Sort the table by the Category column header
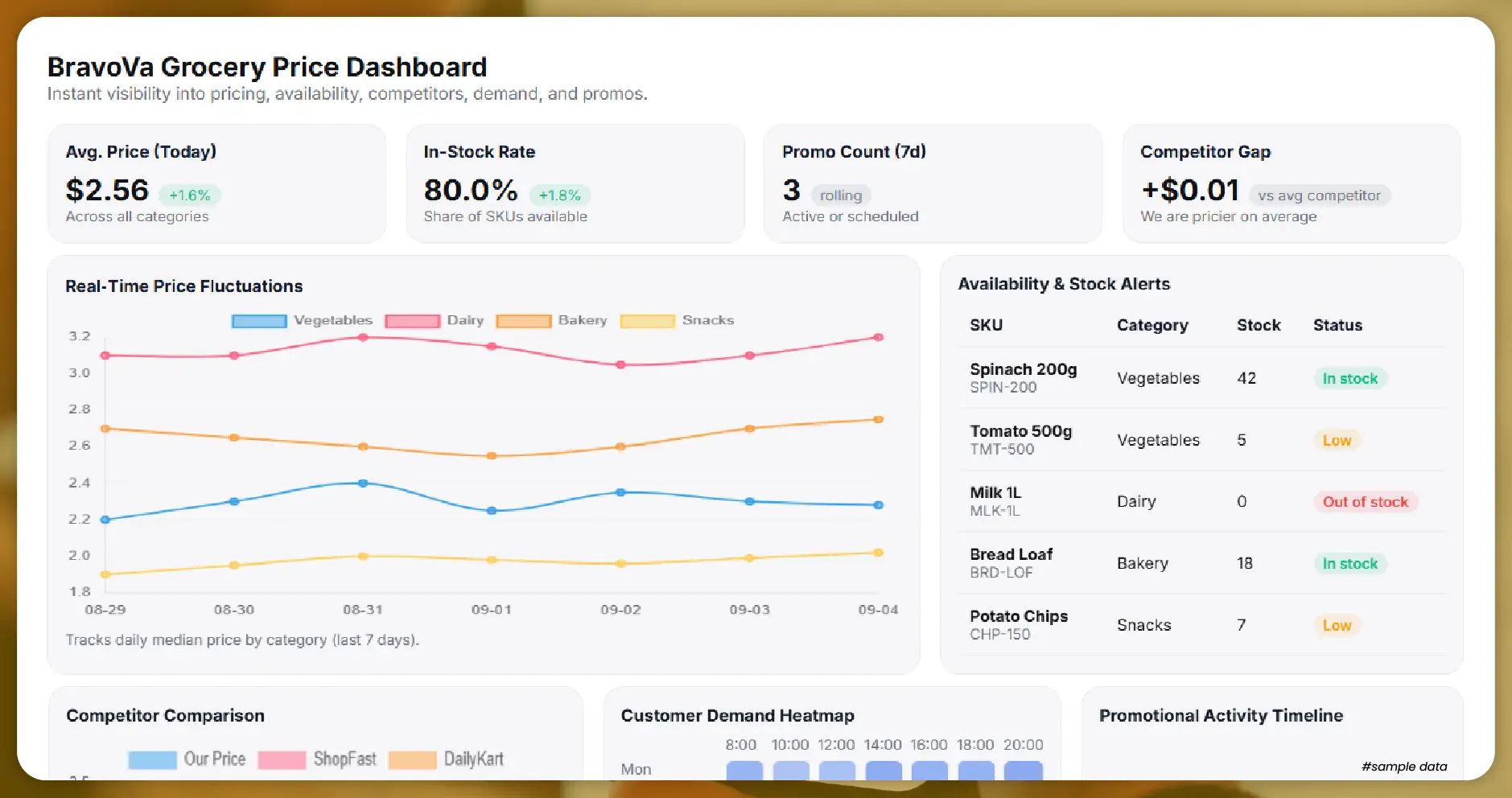The width and height of the screenshot is (1512, 798). tap(1152, 325)
